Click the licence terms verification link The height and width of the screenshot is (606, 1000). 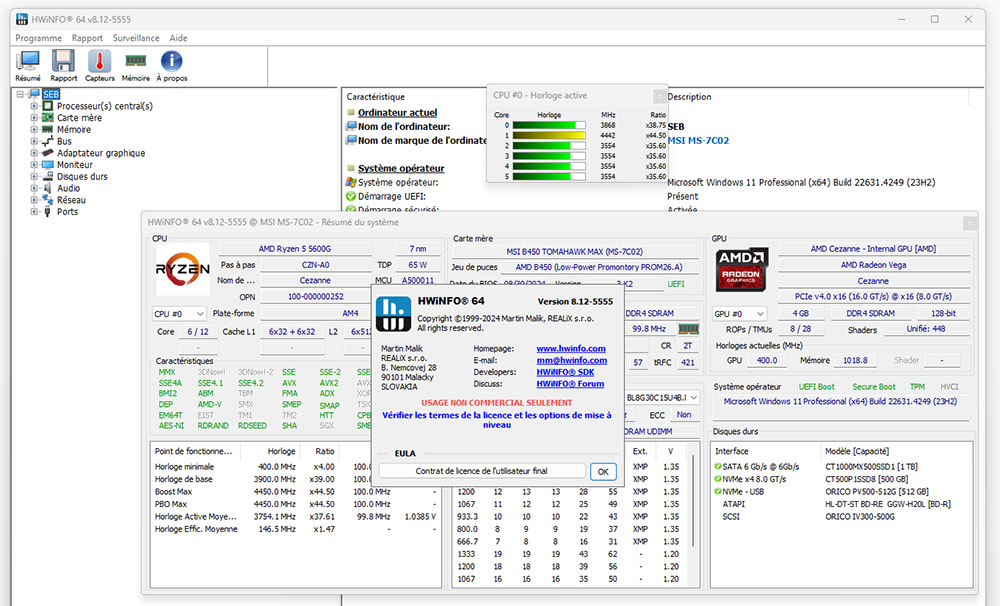pyautogui.click(x=497, y=420)
